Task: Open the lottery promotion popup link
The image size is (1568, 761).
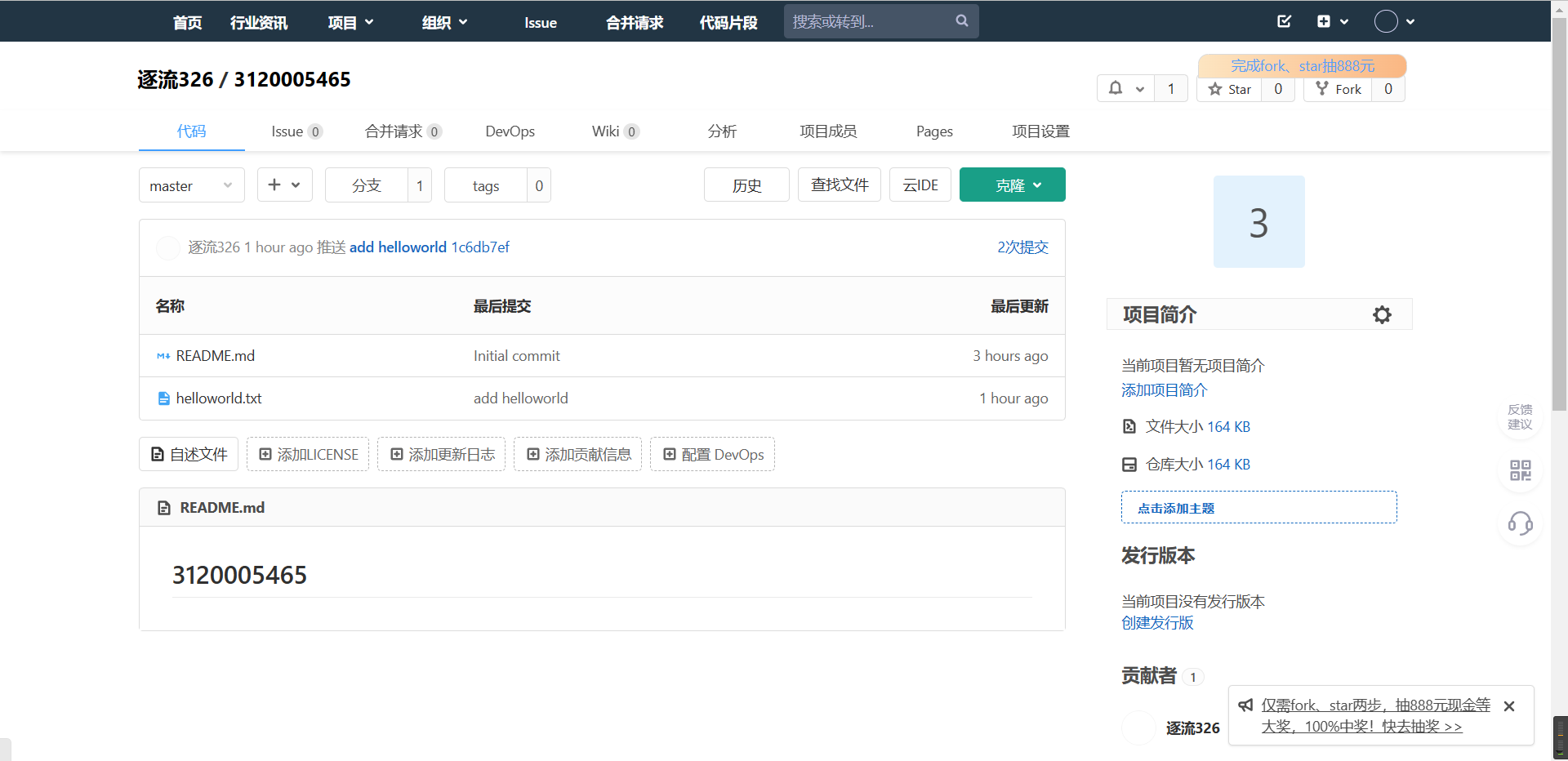Action: [1375, 716]
